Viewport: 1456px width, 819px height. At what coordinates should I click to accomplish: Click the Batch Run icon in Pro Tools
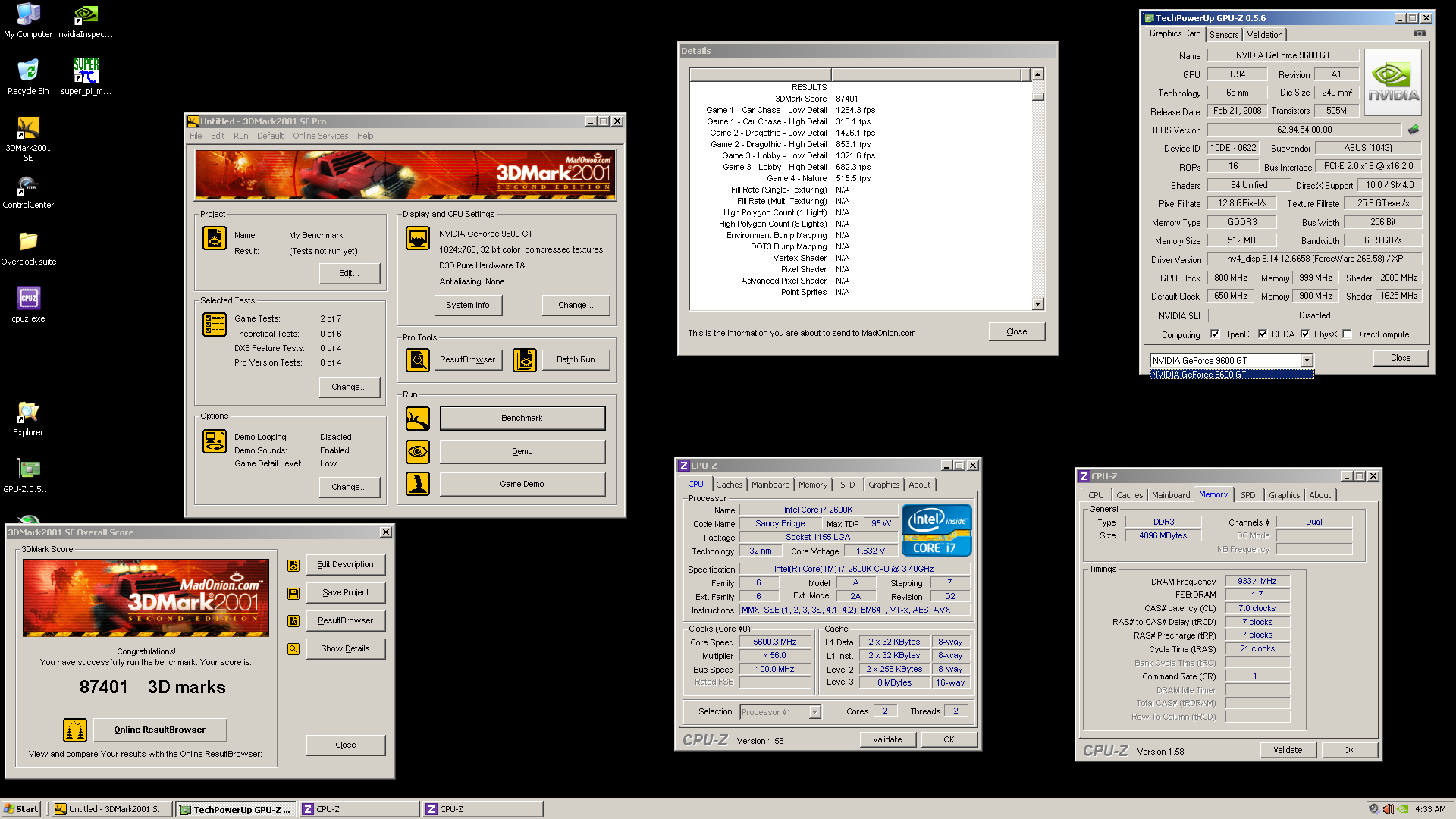(525, 360)
